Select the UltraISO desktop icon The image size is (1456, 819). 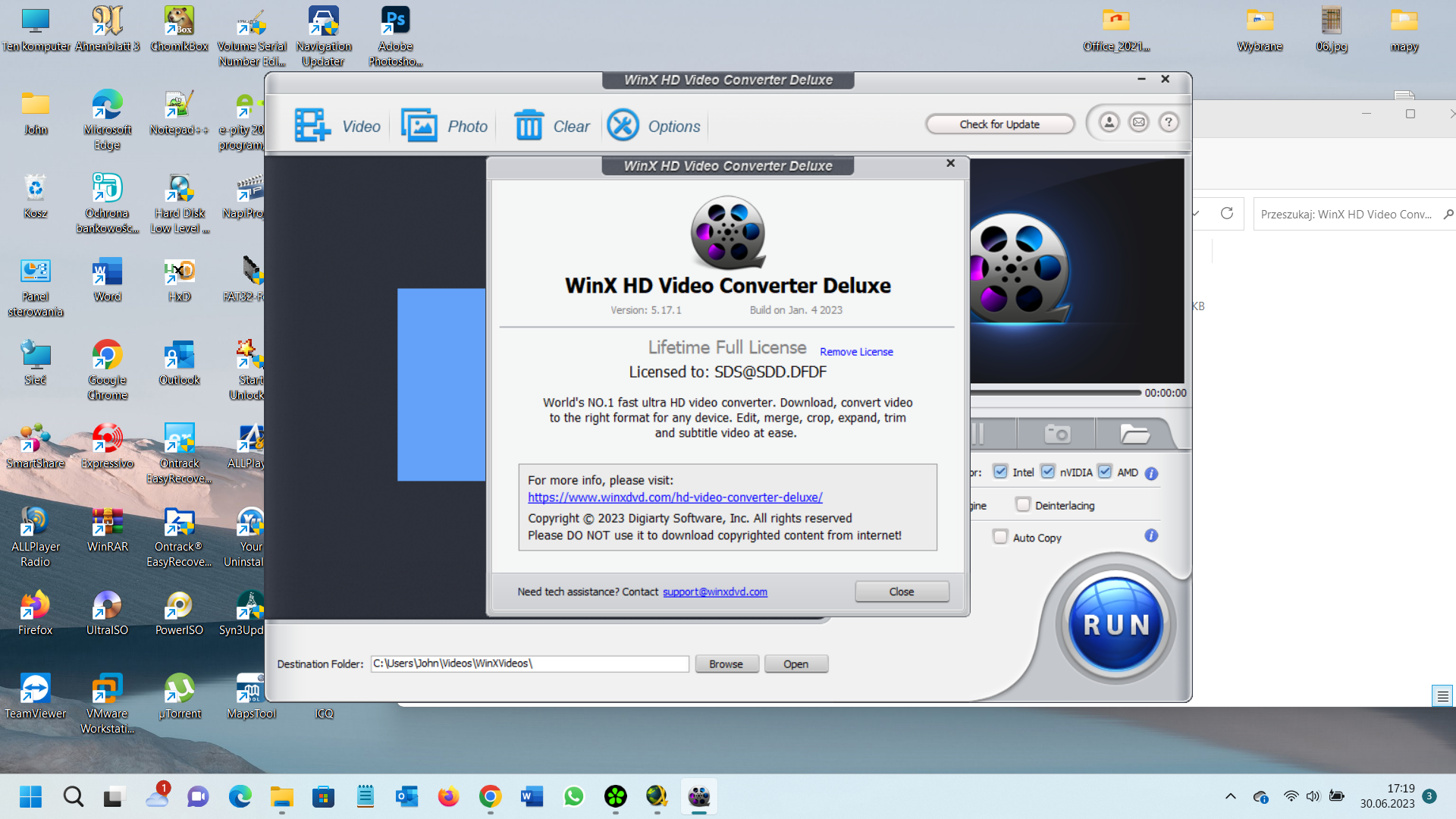[x=107, y=613]
